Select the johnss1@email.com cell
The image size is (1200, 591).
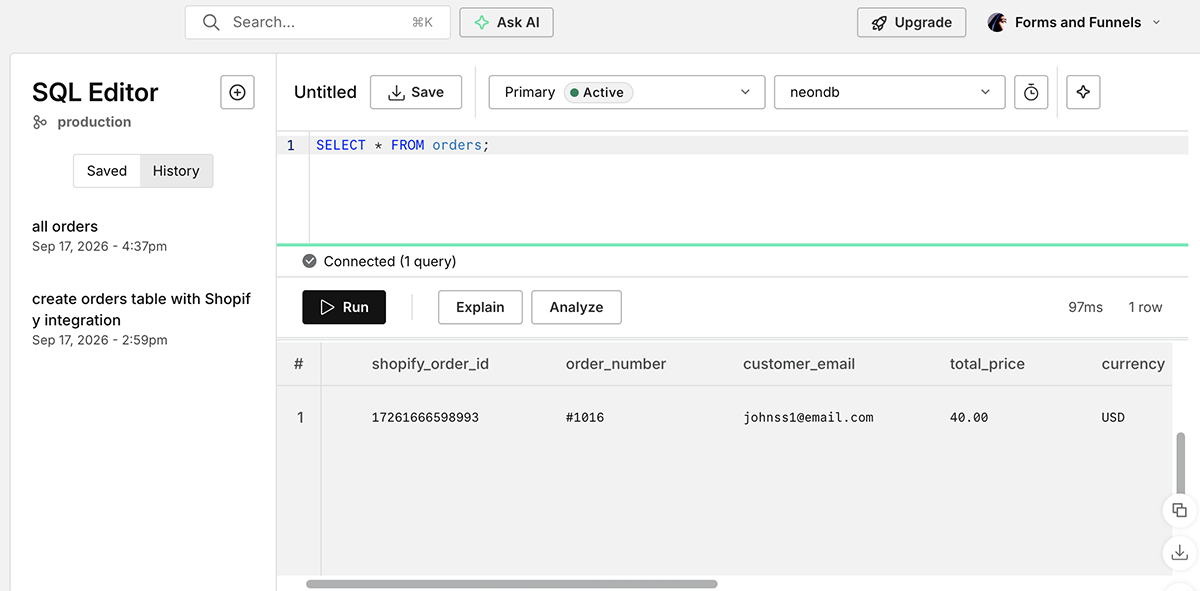808,417
